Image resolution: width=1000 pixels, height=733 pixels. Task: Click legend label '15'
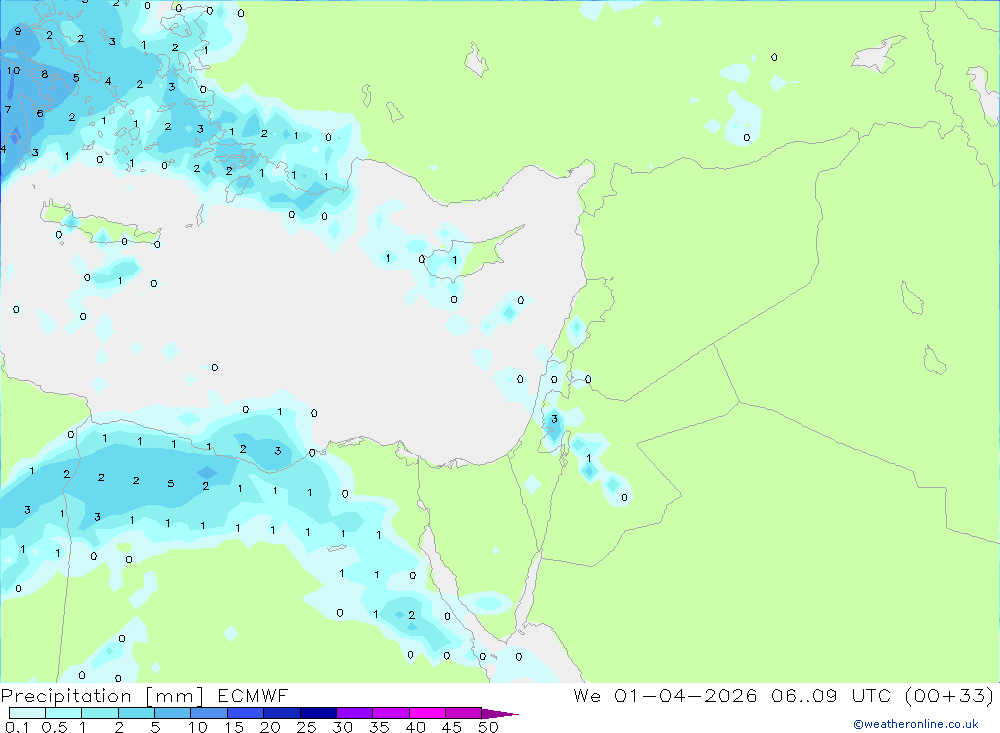click(x=234, y=727)
